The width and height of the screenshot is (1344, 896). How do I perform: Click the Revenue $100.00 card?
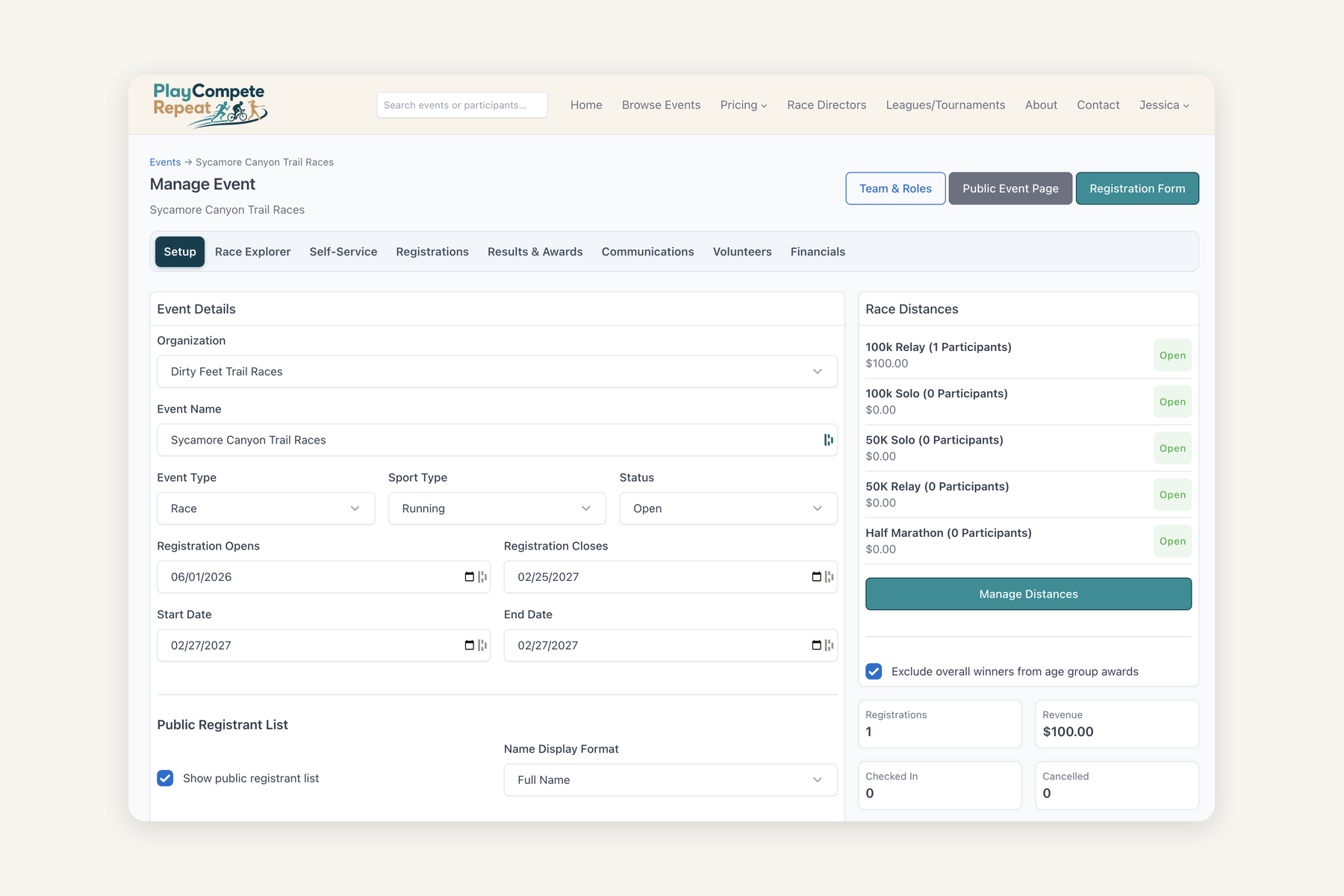(1116, 724)
